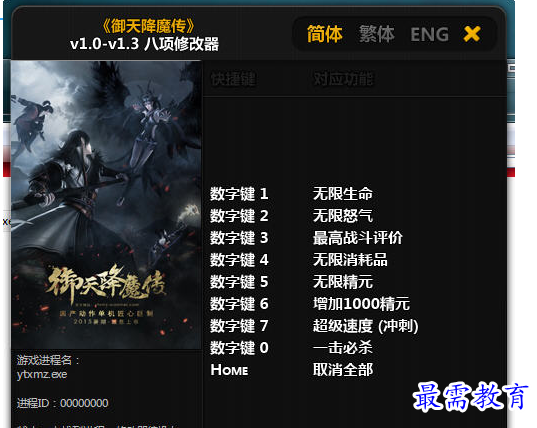Click the 对应功能 column header
Screen dimensions: 537x428
(x=343, y=79)
